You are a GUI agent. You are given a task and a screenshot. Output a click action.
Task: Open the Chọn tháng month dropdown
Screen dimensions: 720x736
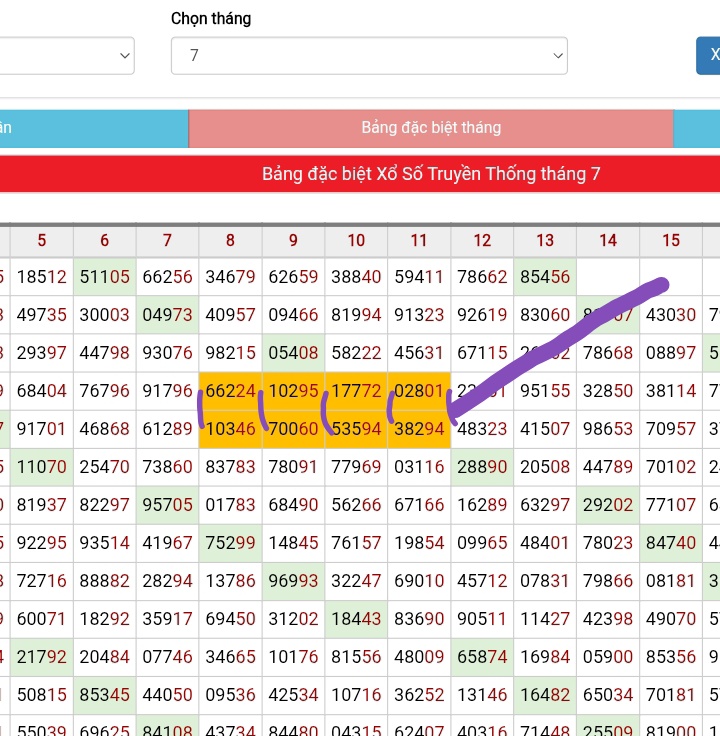[x=368, y=56]
